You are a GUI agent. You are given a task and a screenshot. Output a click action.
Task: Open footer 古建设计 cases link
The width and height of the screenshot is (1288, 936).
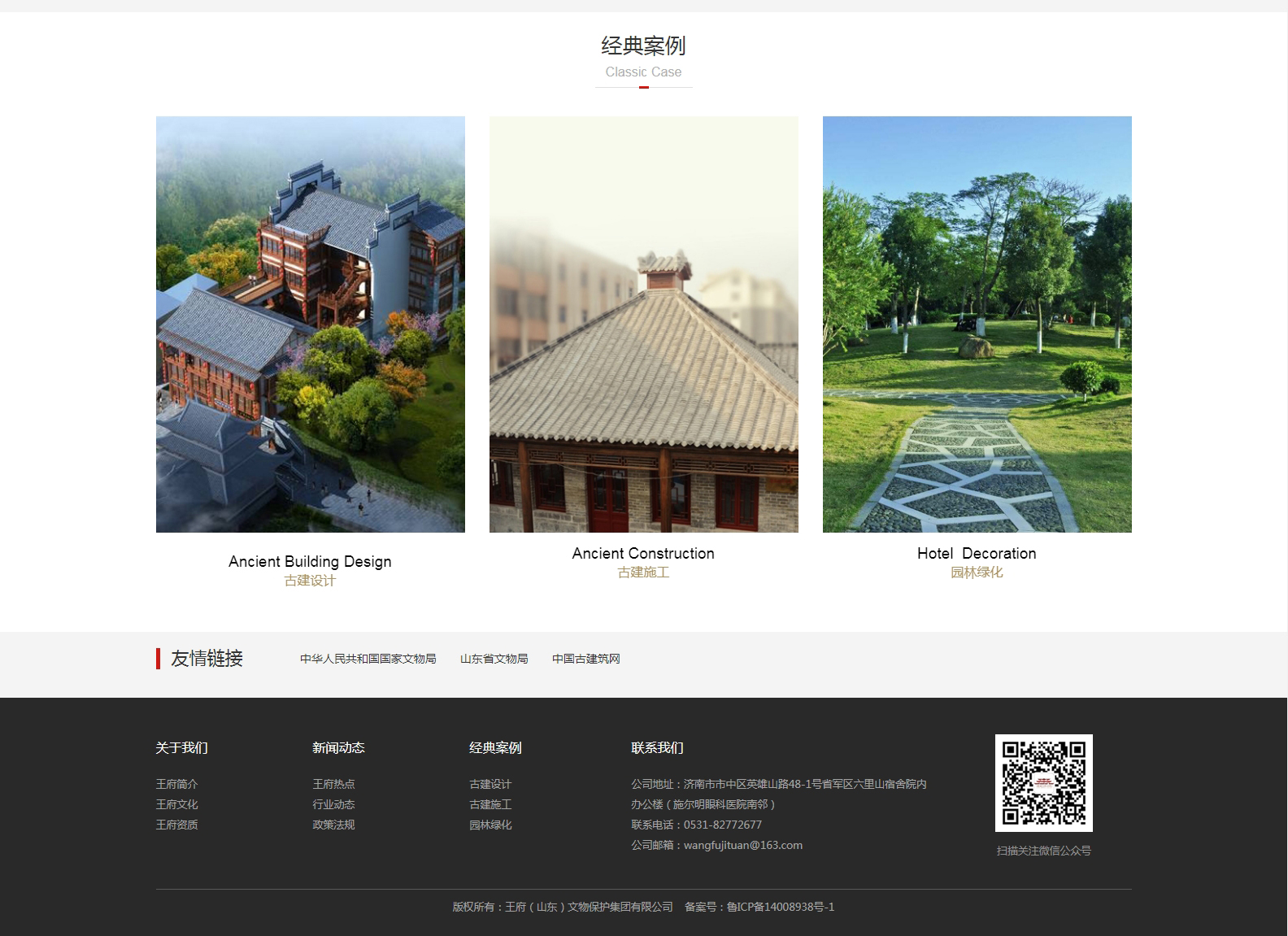click(490, 784)
